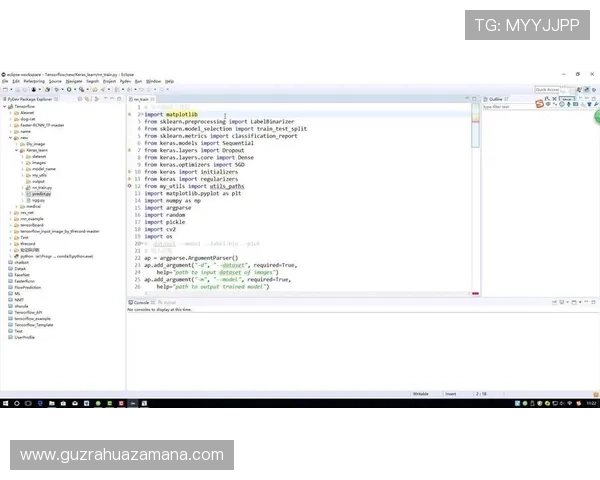This screenshot has width=600, height=480.
Task: Open the DataA project
Action: [20, 269]
